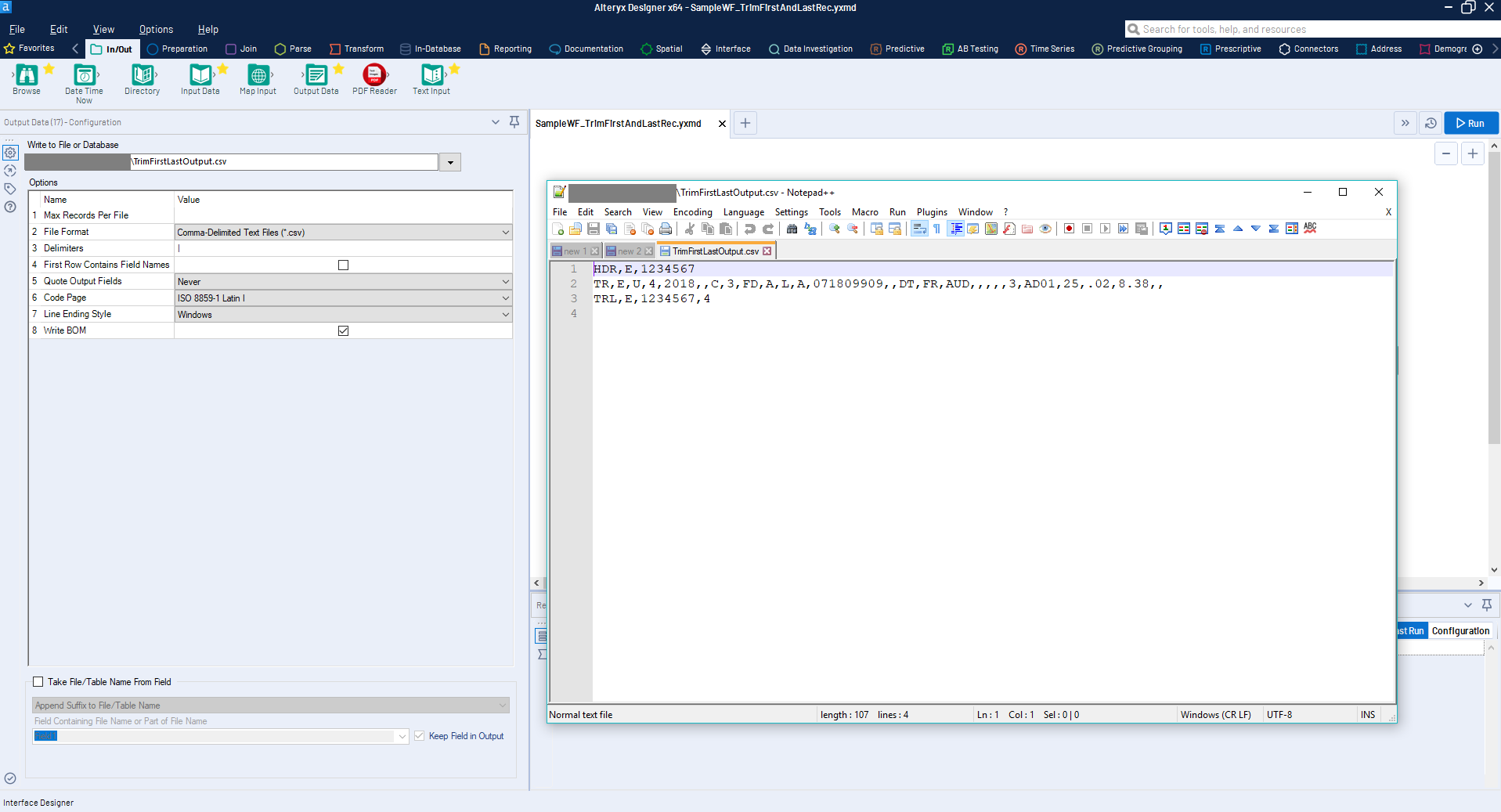Open the Encoding menu in Notepad++

tap(691, 211)
